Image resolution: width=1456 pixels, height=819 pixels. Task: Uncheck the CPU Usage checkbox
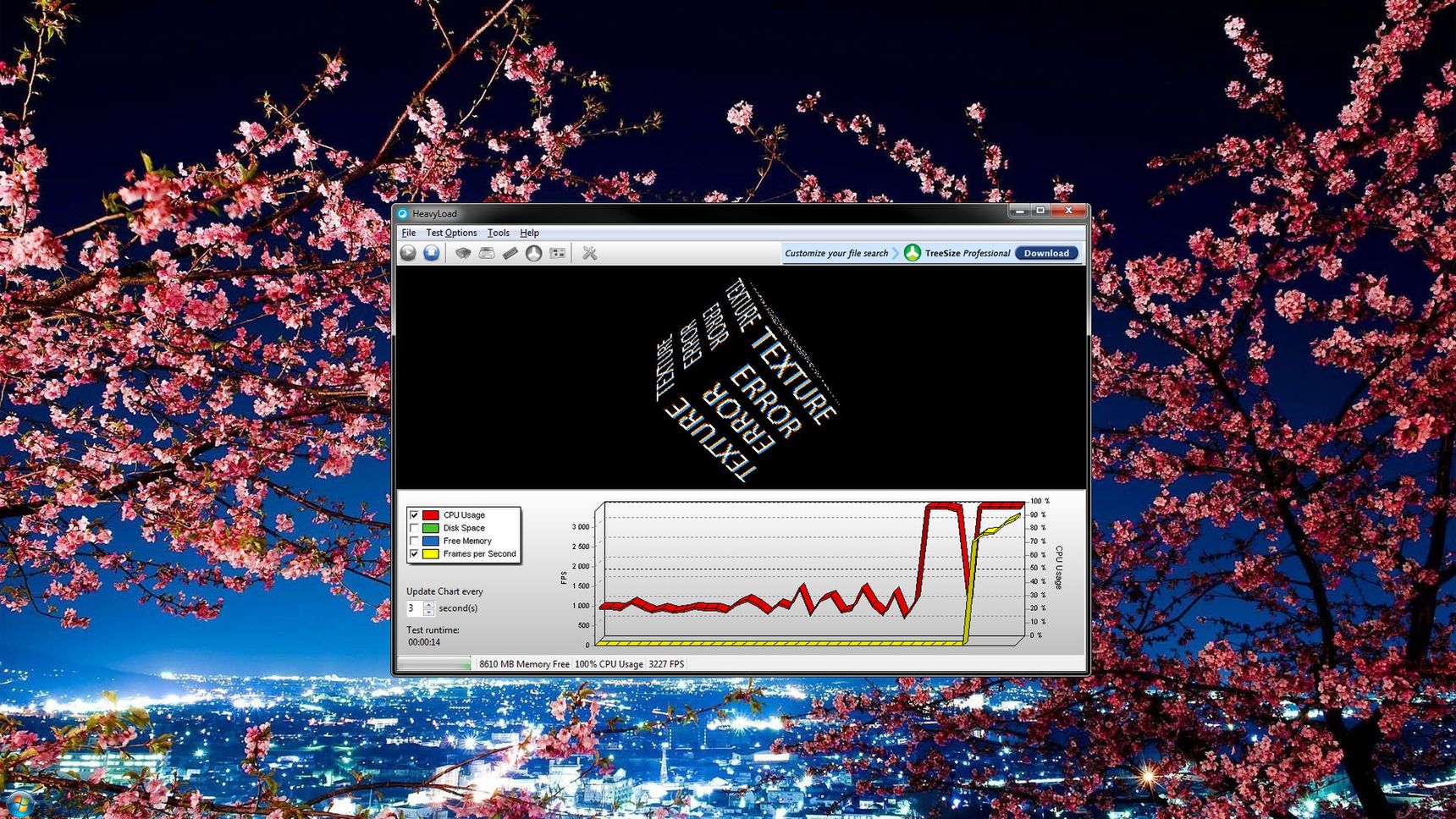[414, 515]
